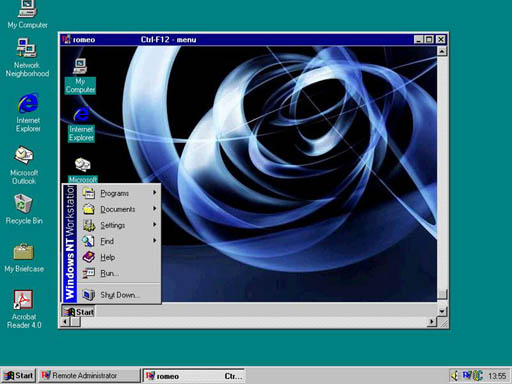Close the romeo window
The height and width of the screenshot is (384, 512).
tap(441, 40)
